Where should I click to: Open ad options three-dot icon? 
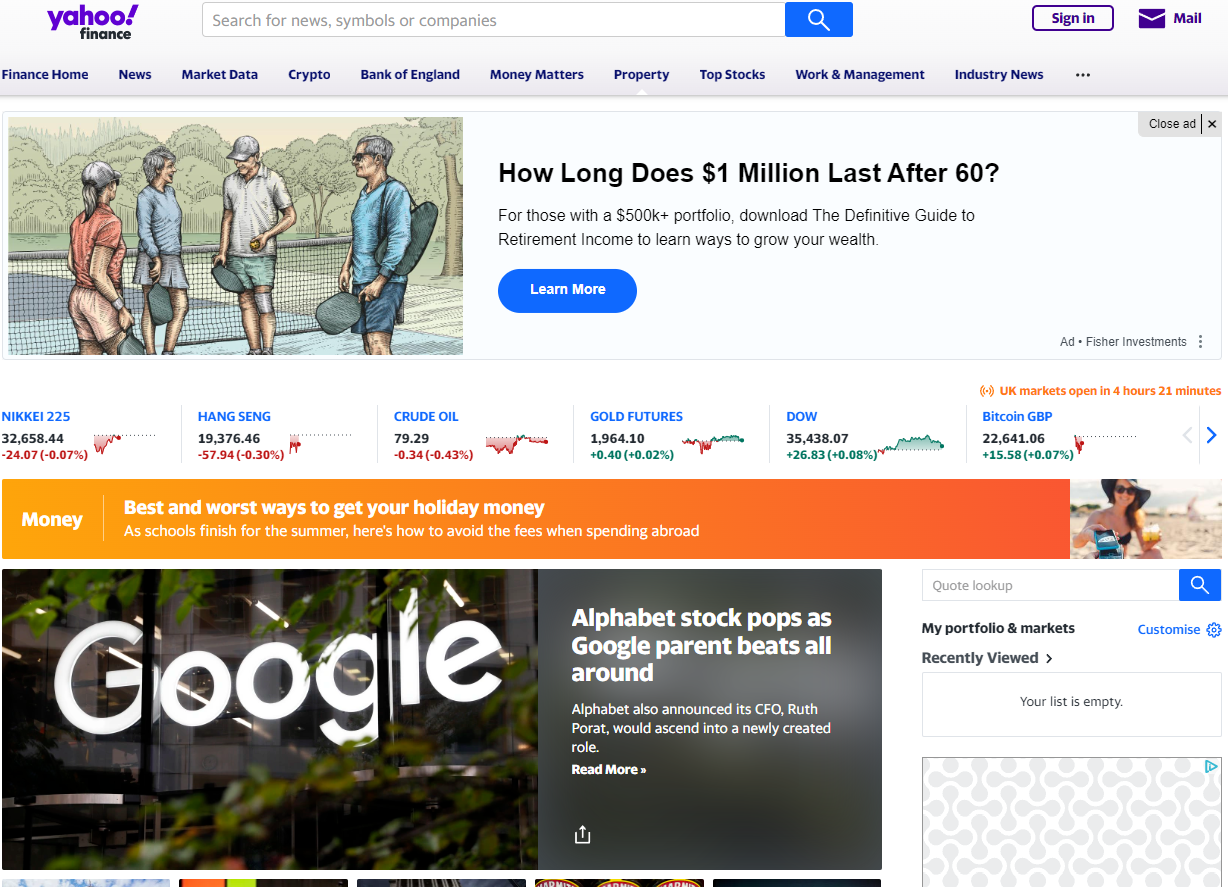pyautogui.click(x=1201, y=342)
